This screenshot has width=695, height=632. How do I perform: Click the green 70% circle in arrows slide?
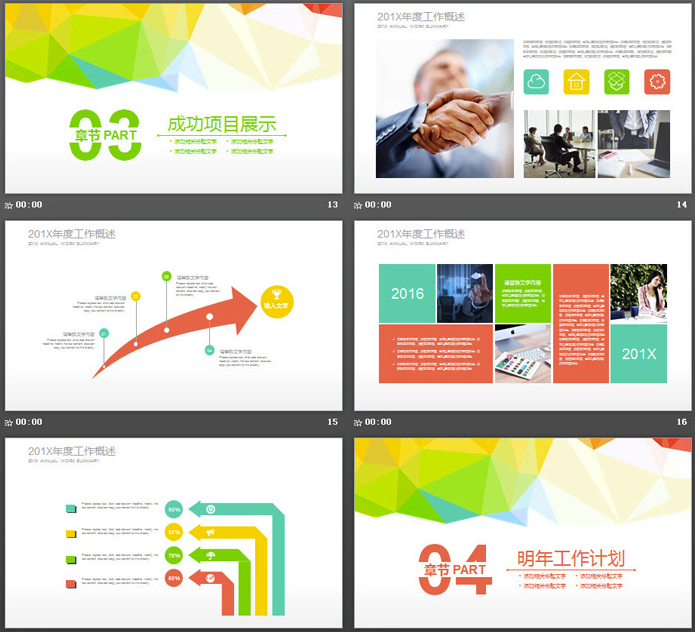point(174,555)
